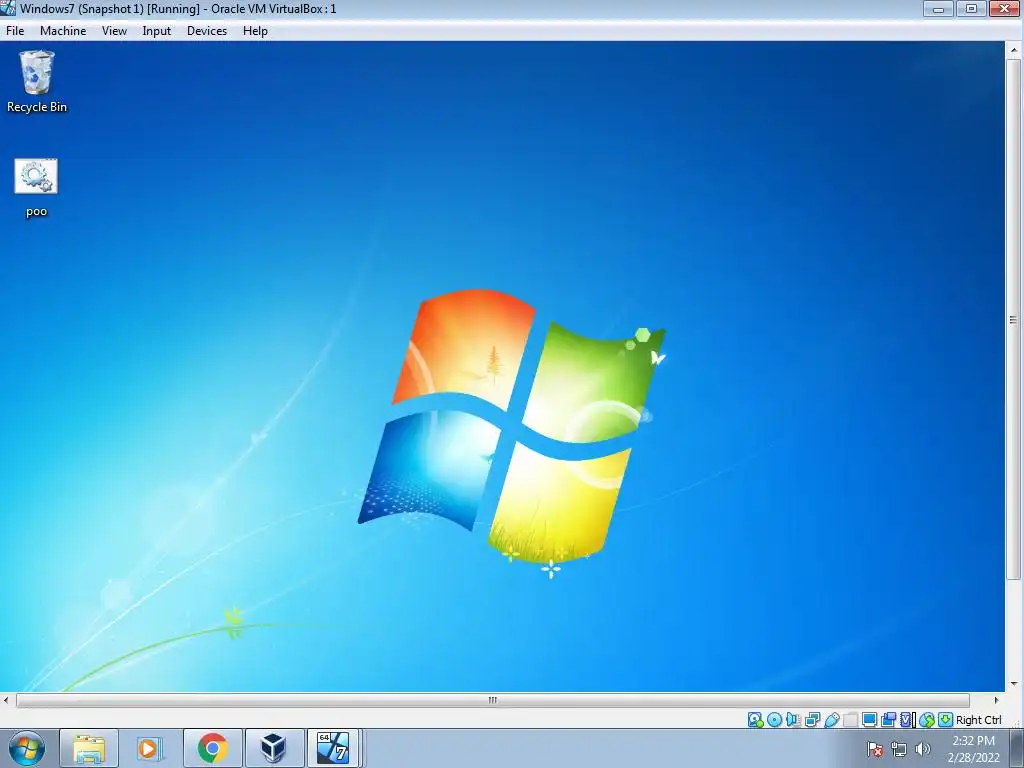Select the running Windows7 VM taskbar button

pyautogui.click(x=333, y=748)
